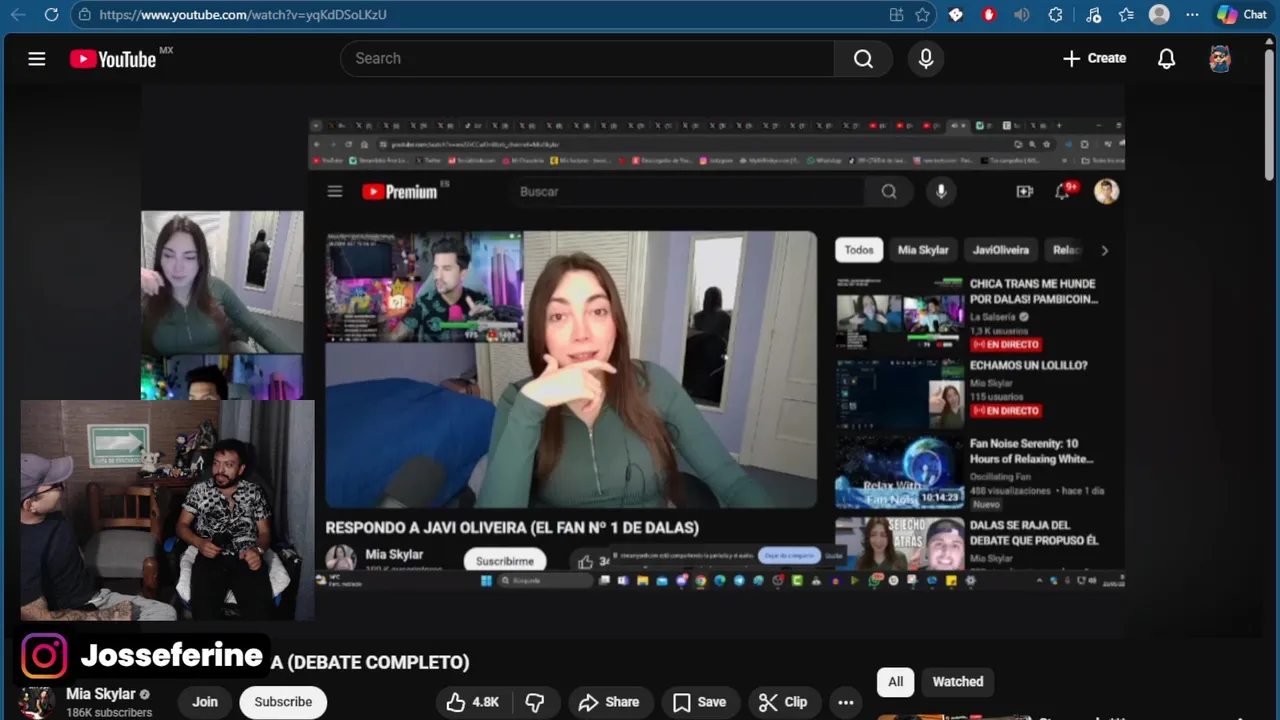Reload the page with the refresh icon

[x=51, y=15]
